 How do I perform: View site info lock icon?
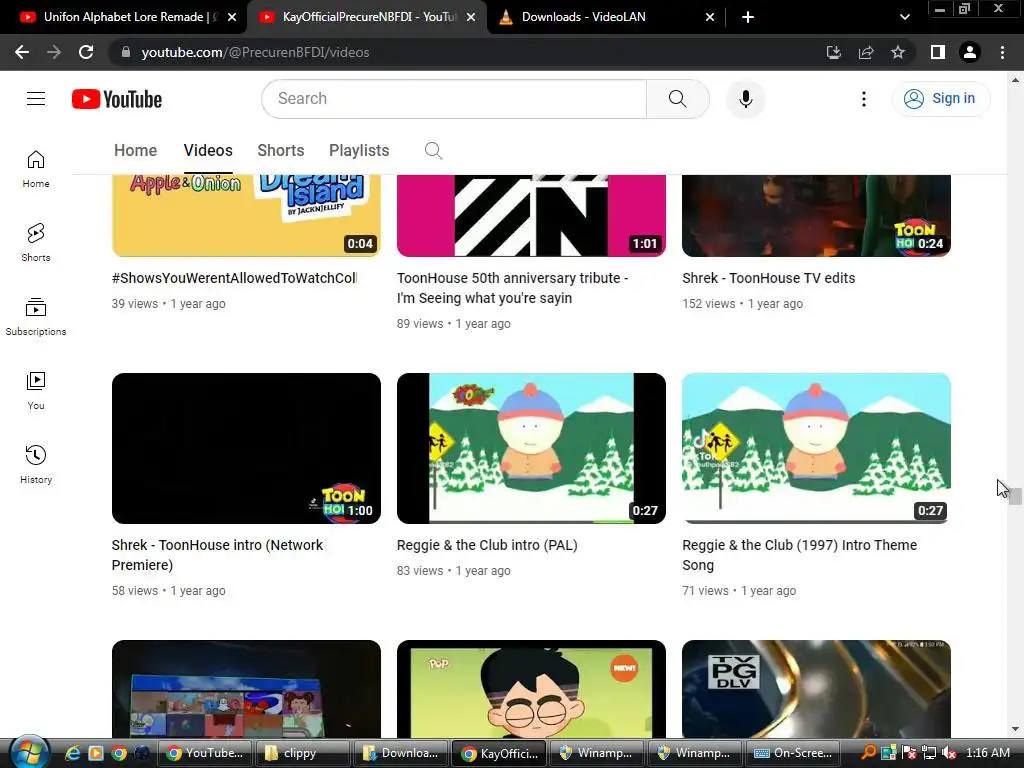point(125,52)
